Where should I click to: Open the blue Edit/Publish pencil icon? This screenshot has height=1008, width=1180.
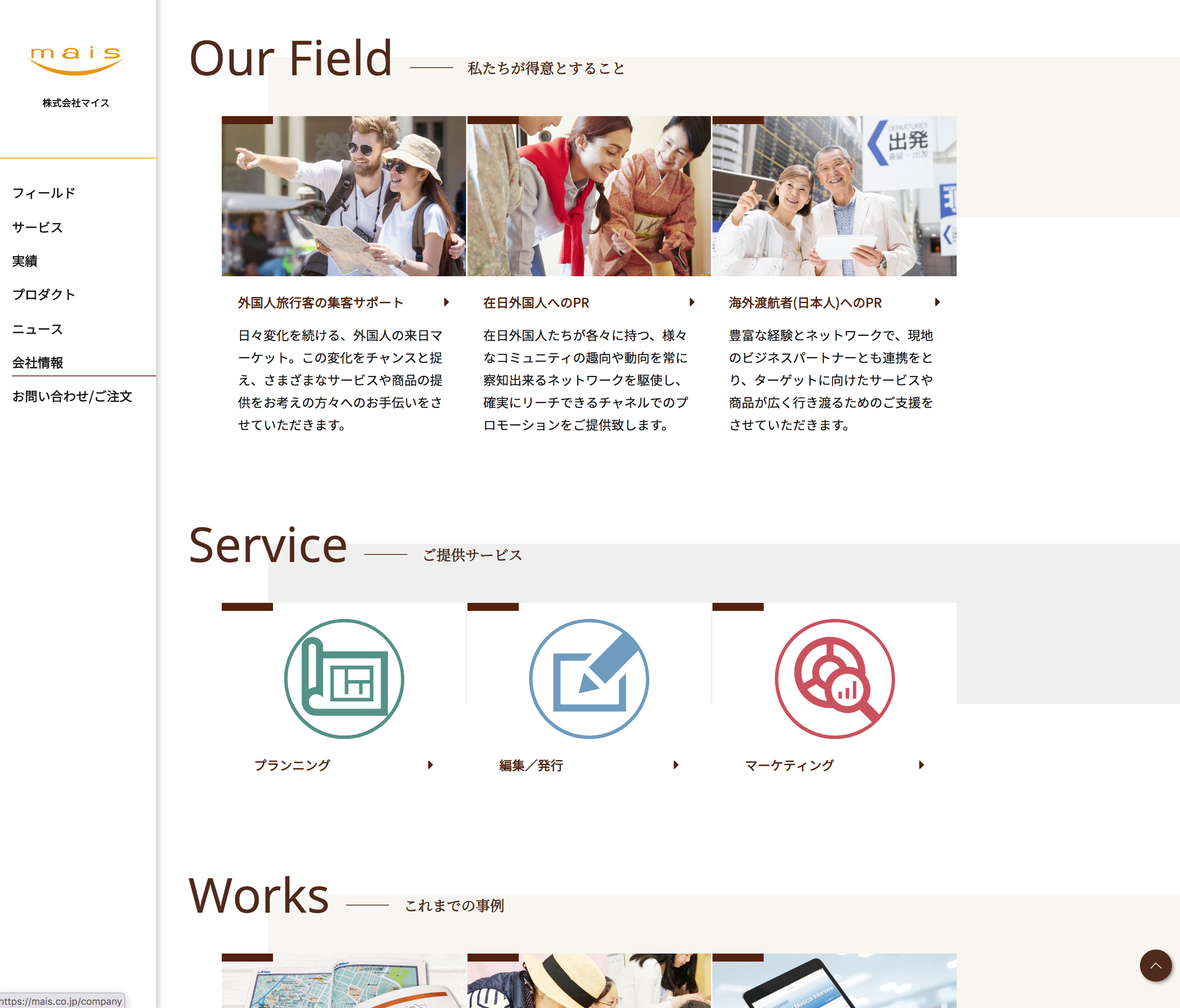click(589, 679)
